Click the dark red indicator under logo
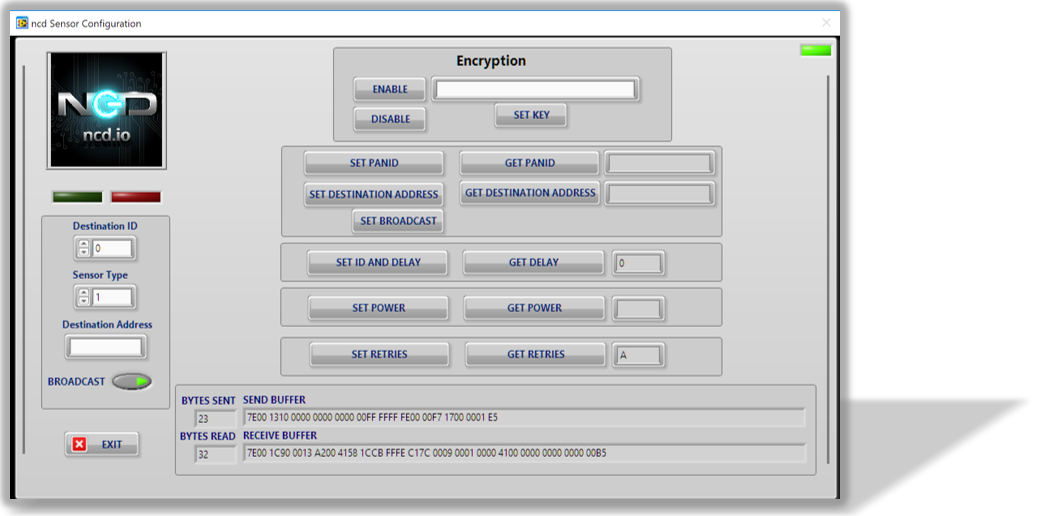This screenshot has height=516, width=1037. [x=136, y=197]
